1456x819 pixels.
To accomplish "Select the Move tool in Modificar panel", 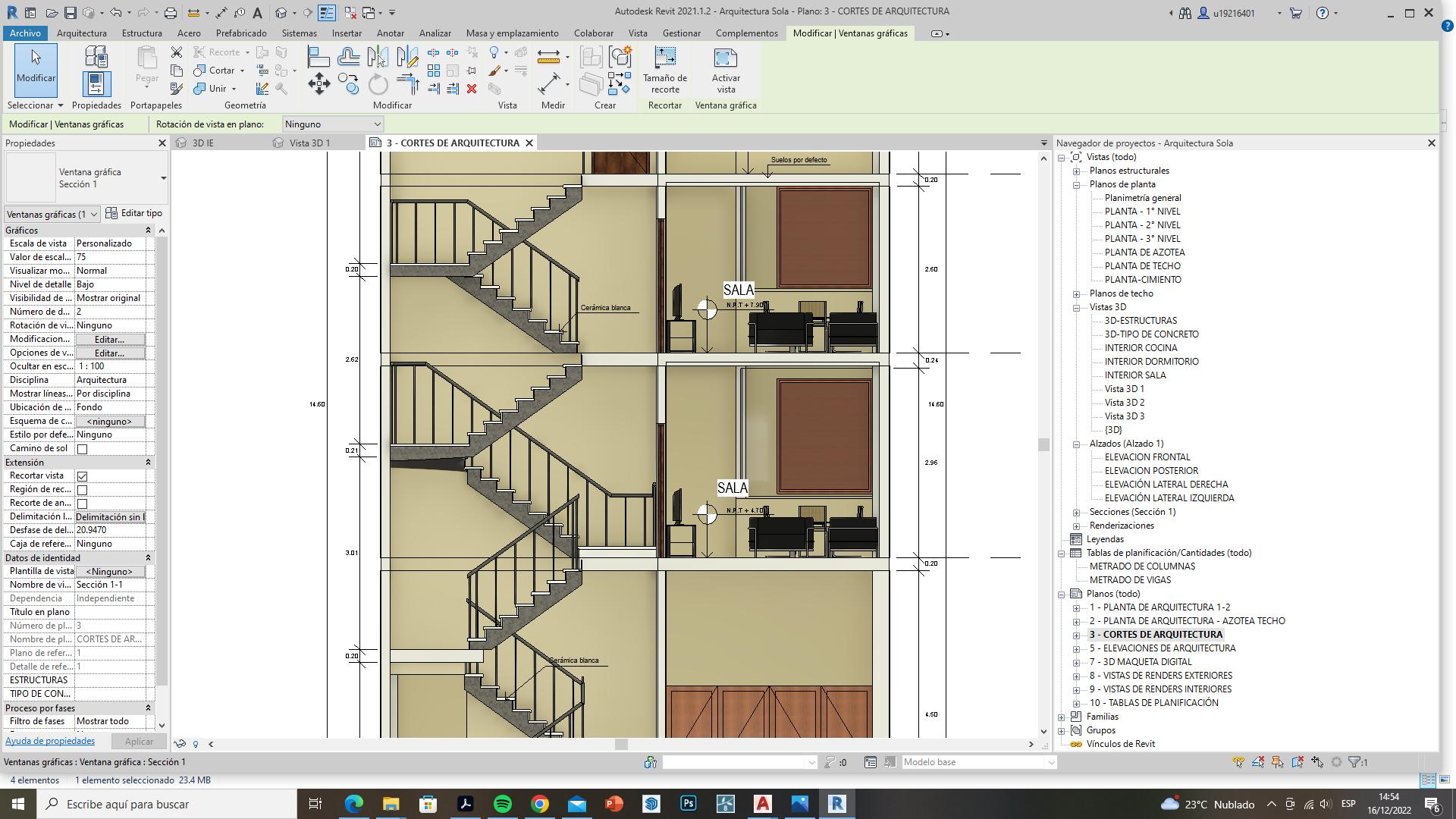I will pyautogui.click(x=318, y=83).
